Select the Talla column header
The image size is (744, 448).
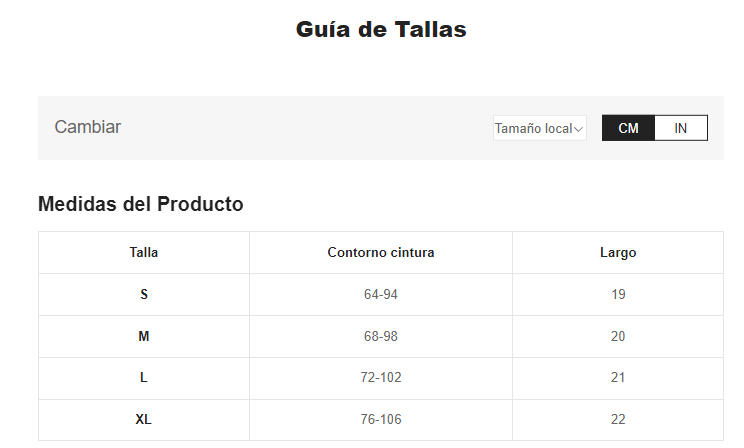click(x=144, y=253)
